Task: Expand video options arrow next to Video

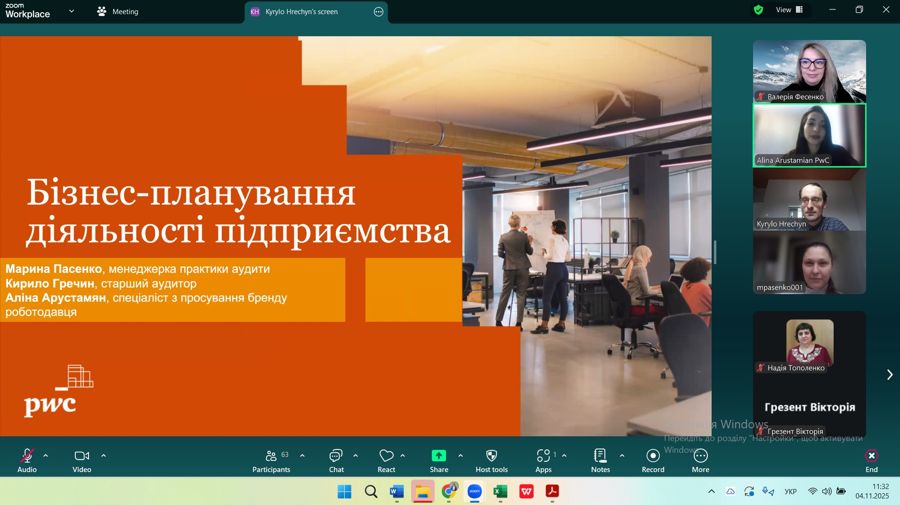Action: pyautogui.click(x=103, y=455)
